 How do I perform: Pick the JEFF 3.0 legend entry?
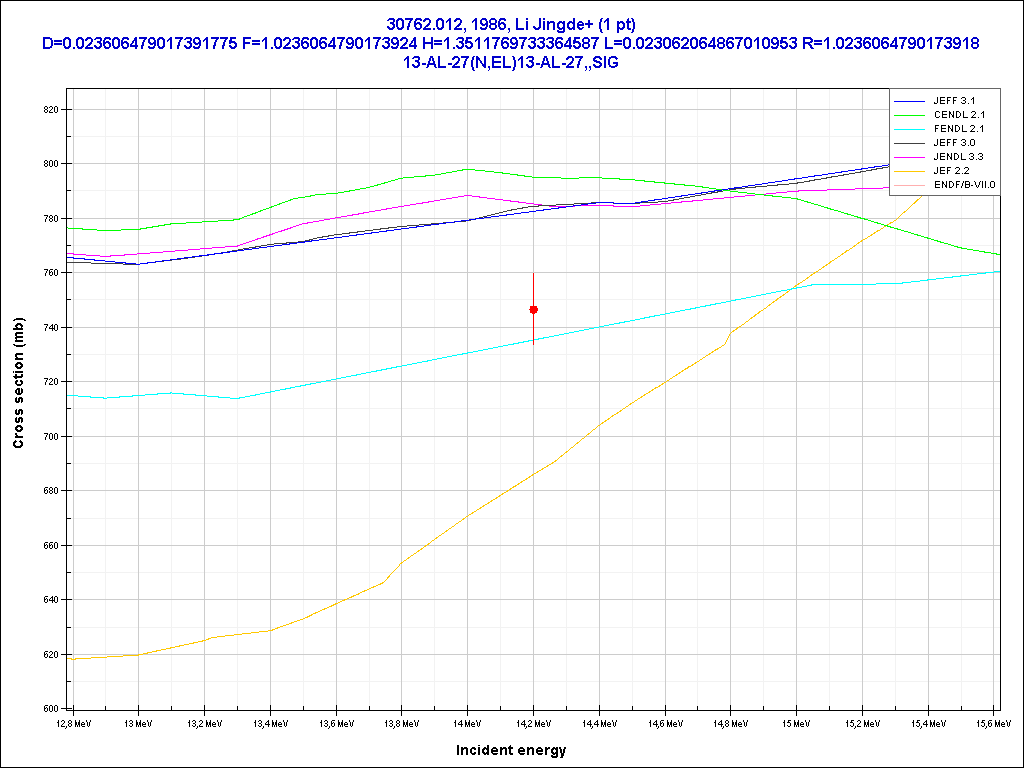953,143
